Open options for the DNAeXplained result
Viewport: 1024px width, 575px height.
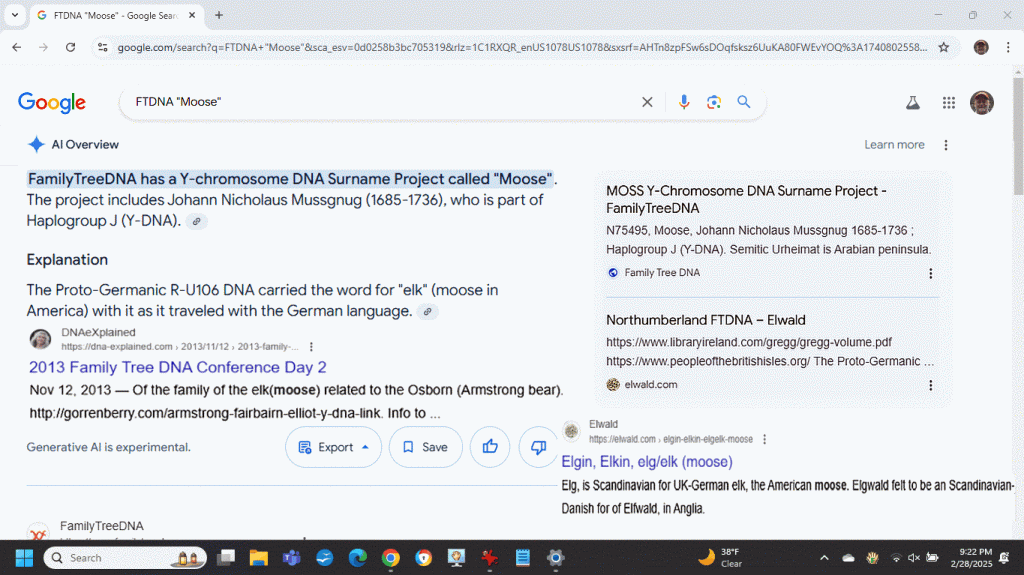(x=312, y=347)
